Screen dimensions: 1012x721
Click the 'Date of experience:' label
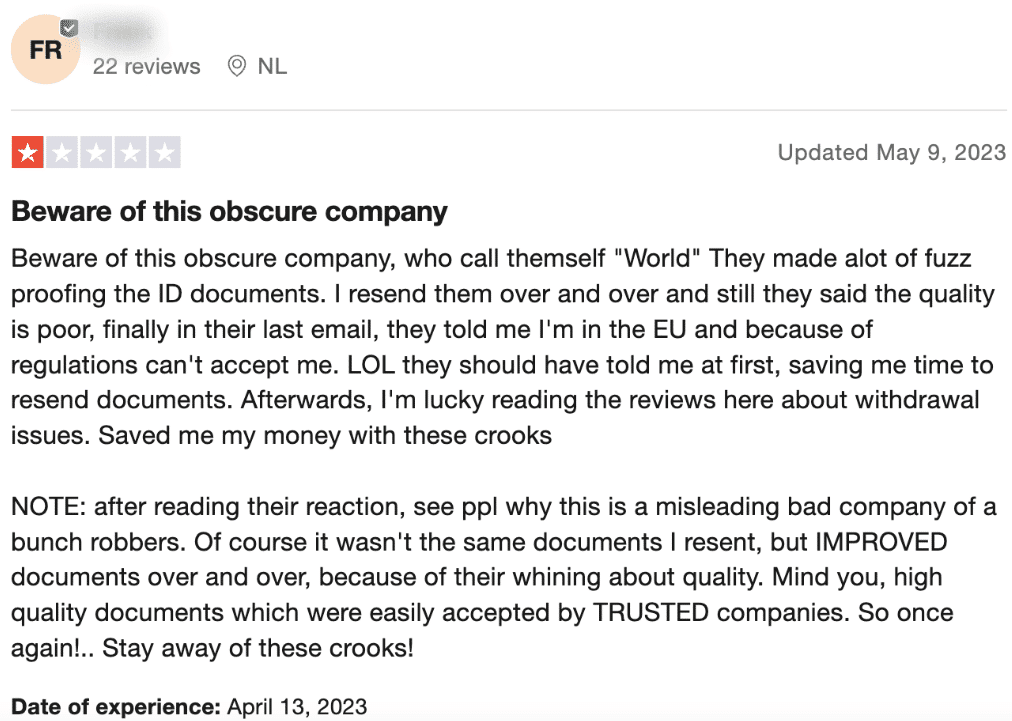coord(116,706)
